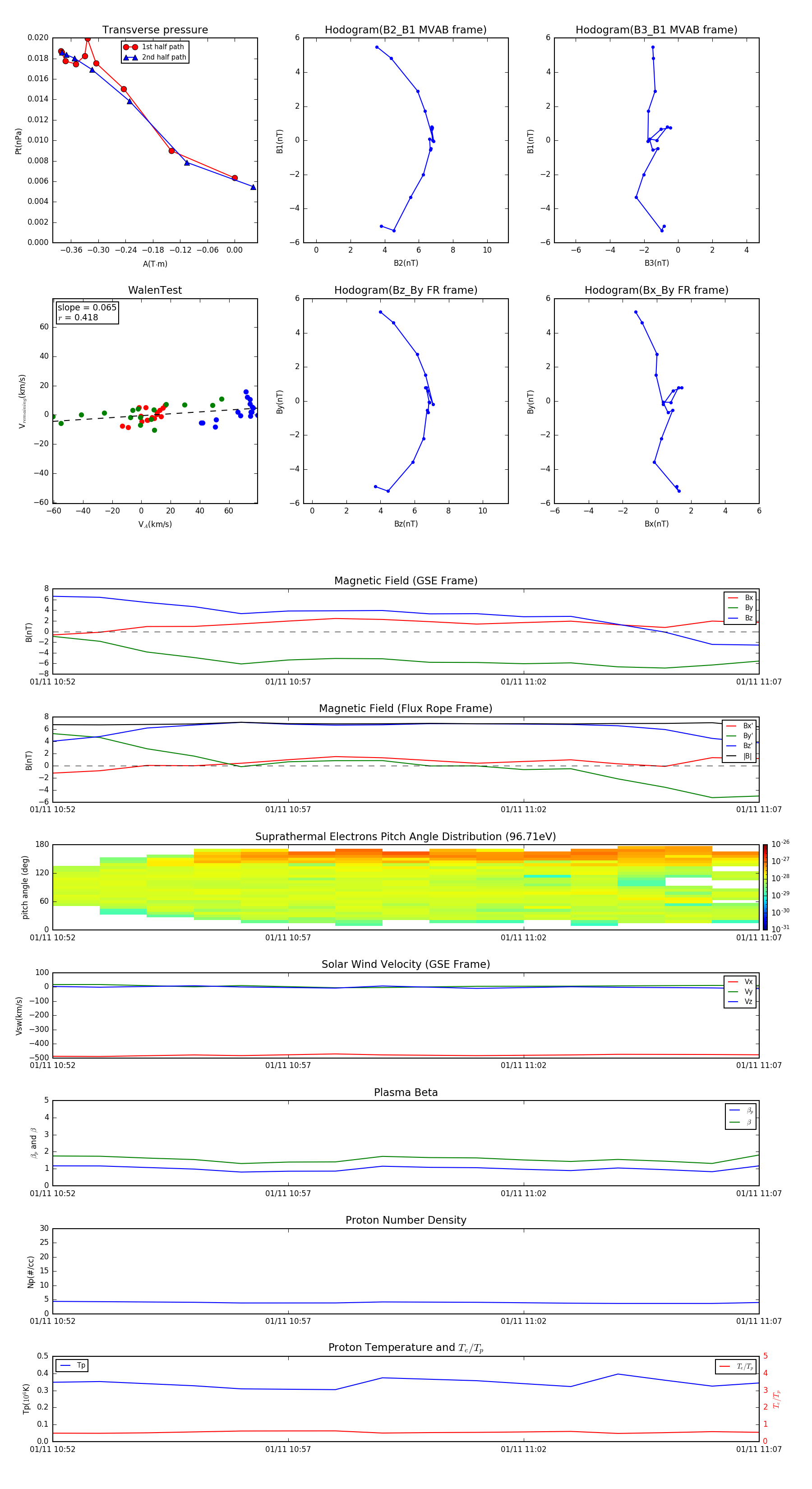
Task: Click the last blue triangle of the 2nd half path
Action: click(x=253, y=187)
